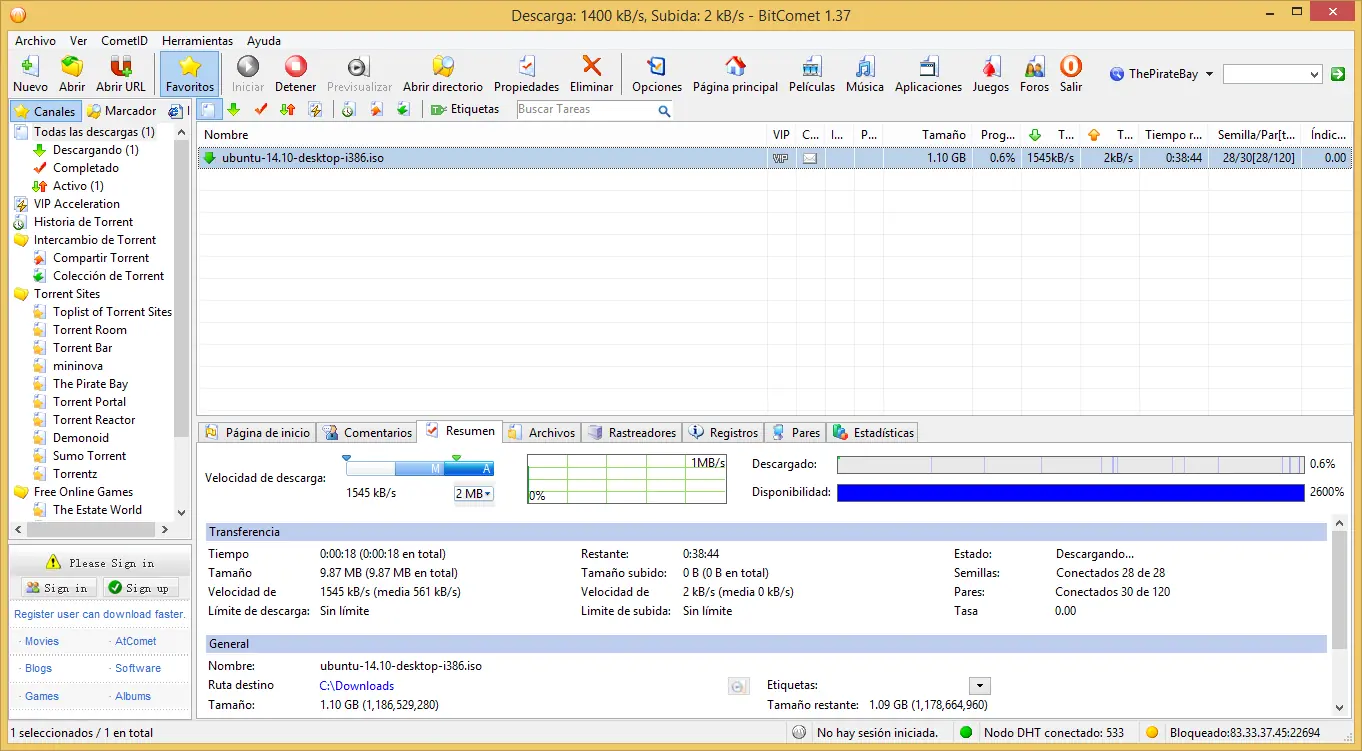Toggle the Favoritos star button

point(190,74)
